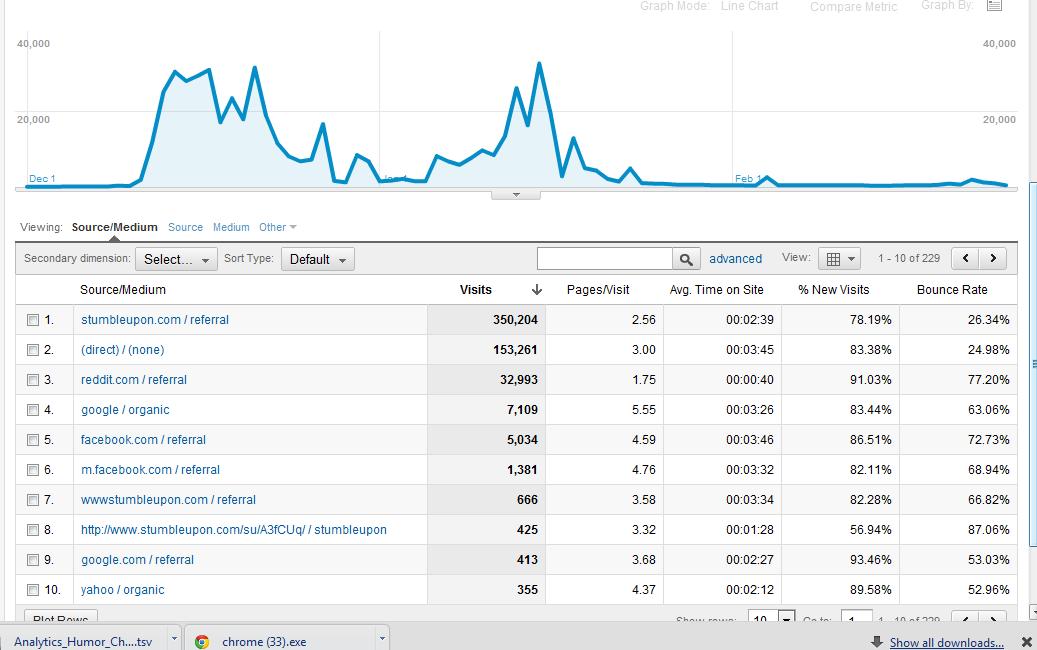Viewport: 1037px width, 650px height.
Task: Sort by % New Visits column
Action: [833, 290]
